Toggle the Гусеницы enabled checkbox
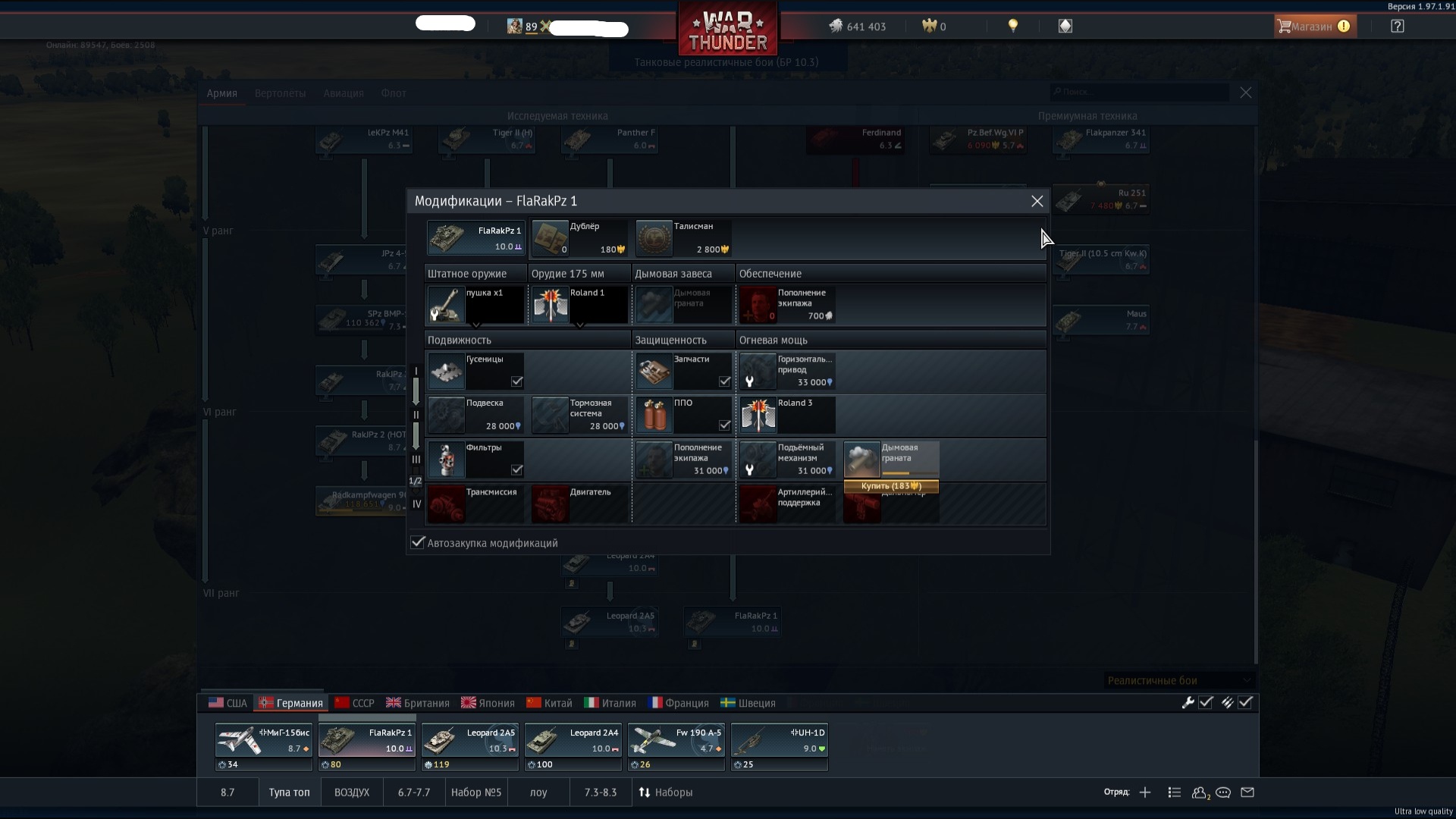The height and width of the screenshot is (819, 1456). click(517, 381)
